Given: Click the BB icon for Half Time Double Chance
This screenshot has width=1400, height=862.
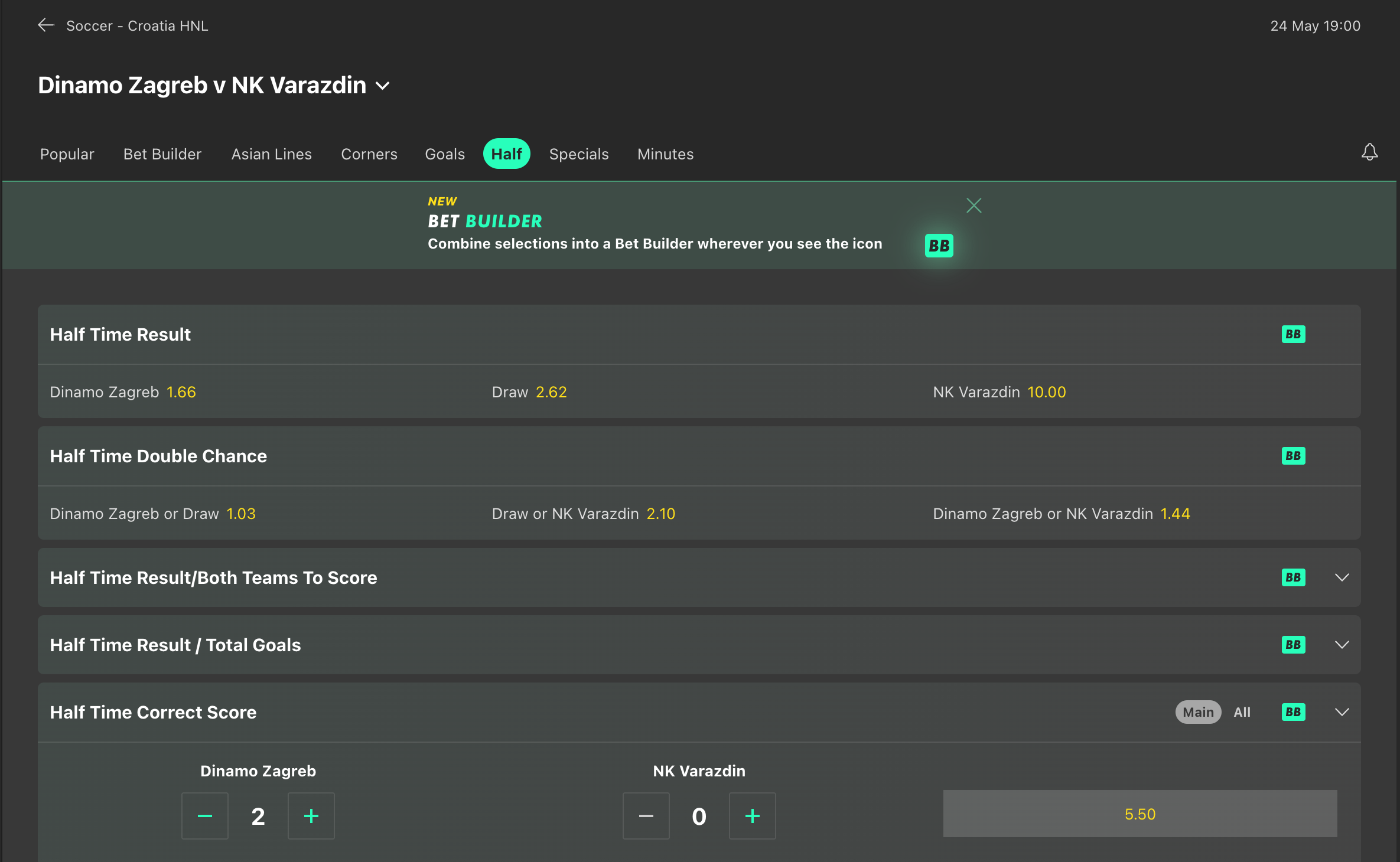Looking at the screenshot, I should (x=1293, y=456).
